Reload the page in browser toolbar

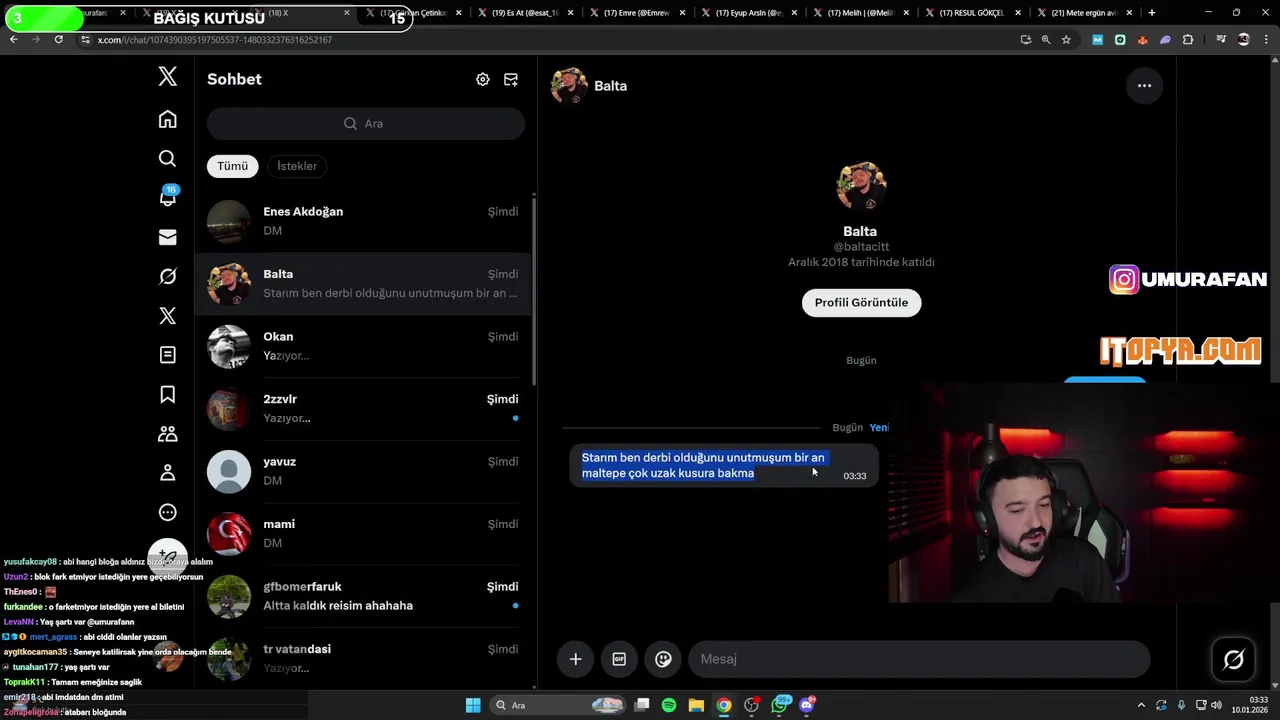pyautogui.click(x=58, y=39)
